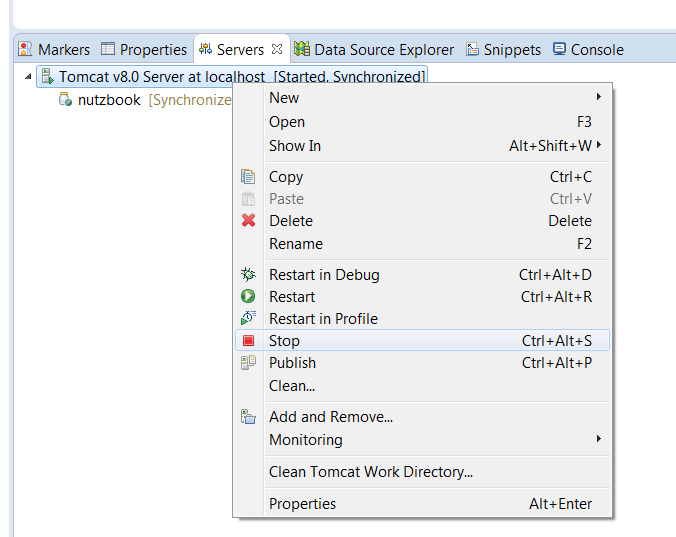Expand the Show In submenu arrow

[x=598, y=145]
